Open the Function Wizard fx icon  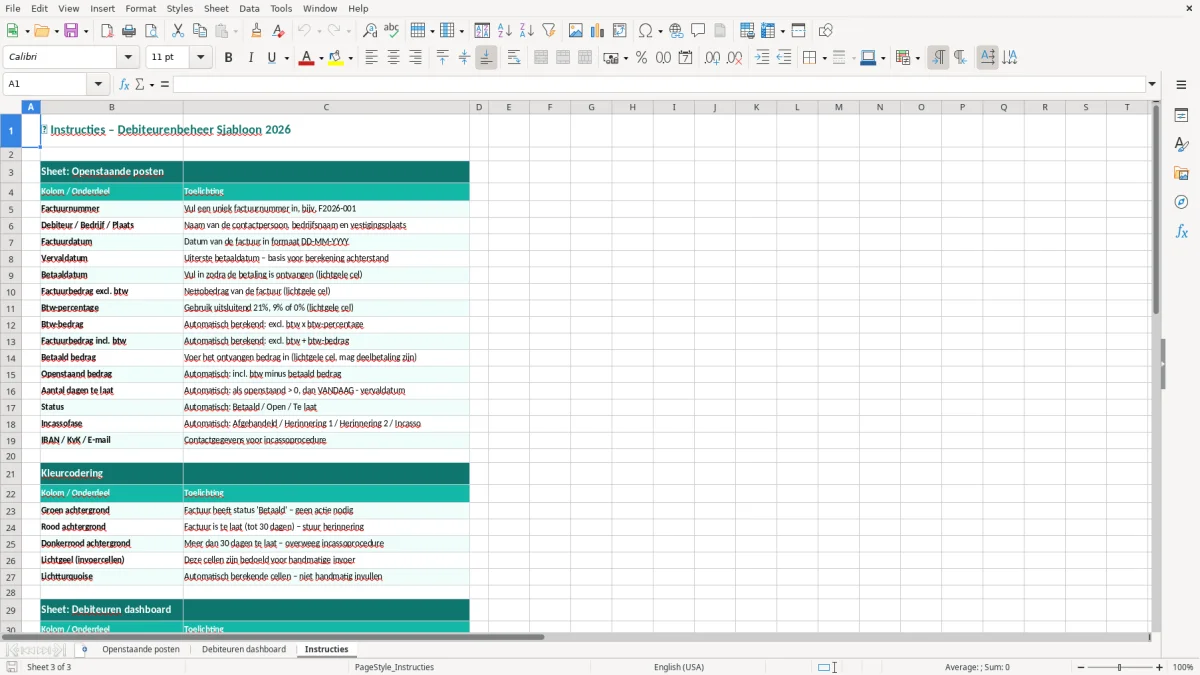pyautogui.click(x=124, y=84)
